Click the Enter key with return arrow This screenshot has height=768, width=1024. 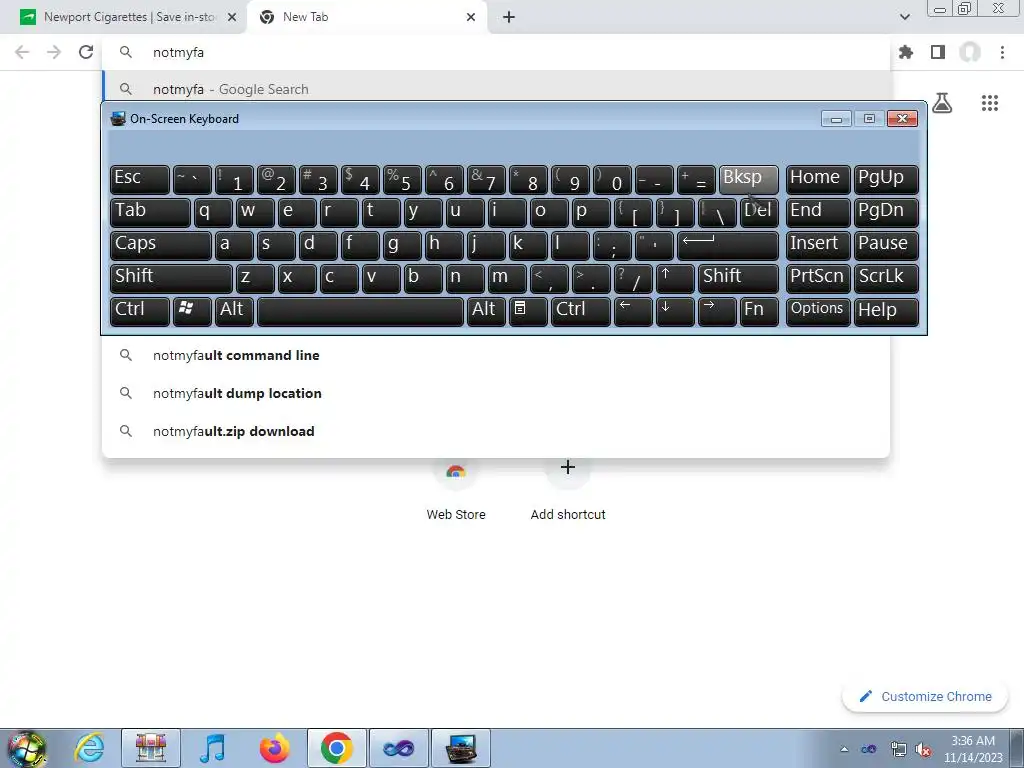coord(728,245)
